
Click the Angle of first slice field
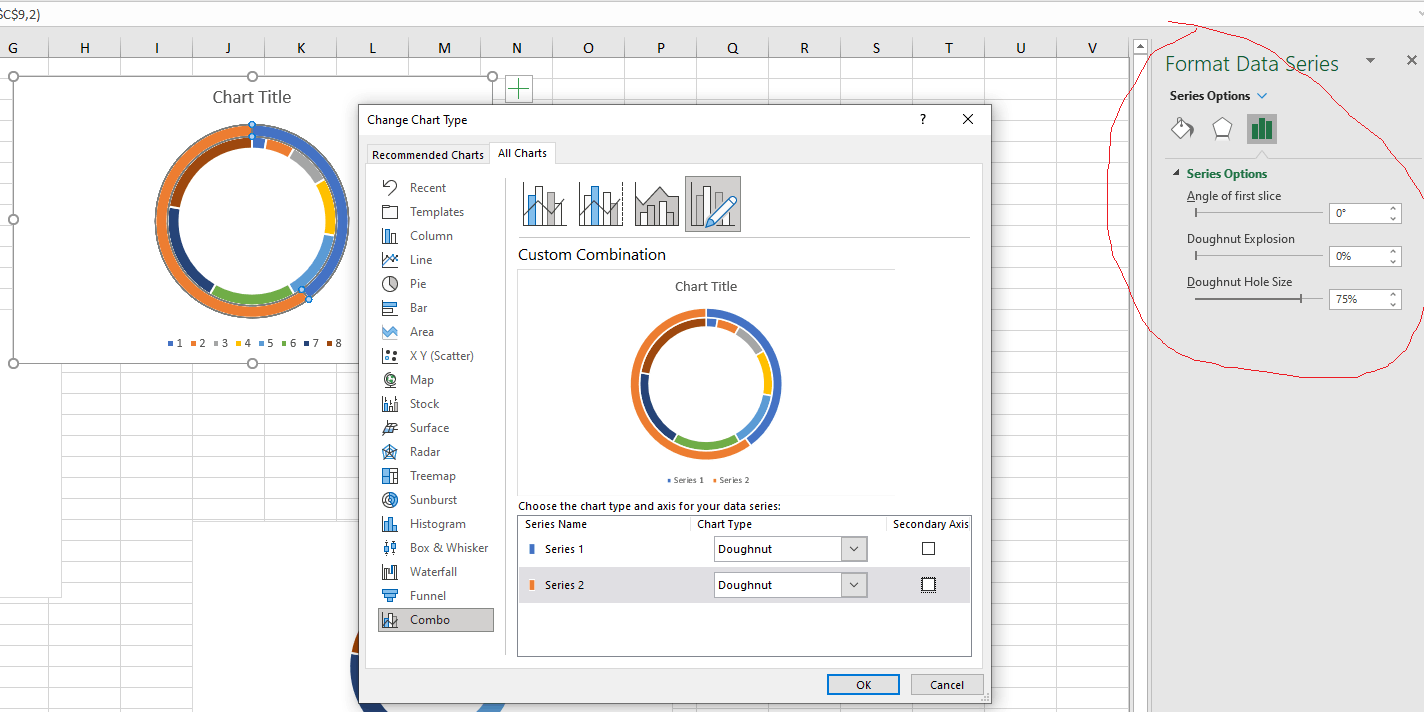pyautogui.click(x=1357, y=213)
